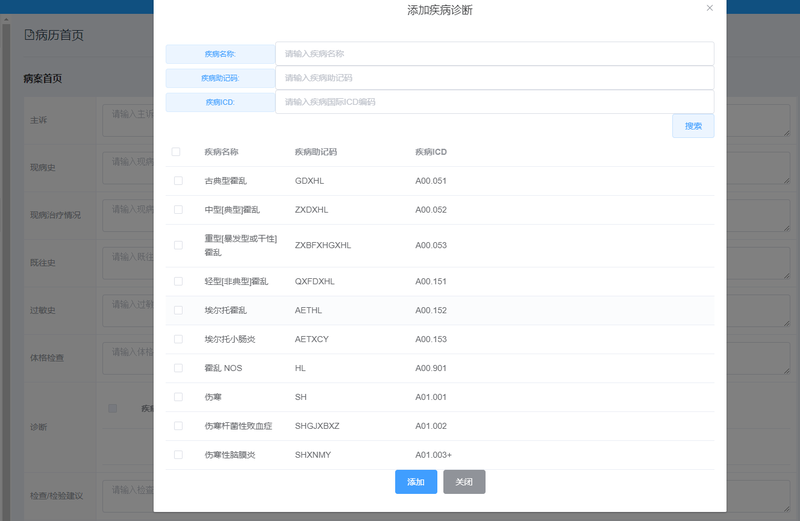
Task: Click the 疾病ICD input field
Action: (x=494, y=102)
